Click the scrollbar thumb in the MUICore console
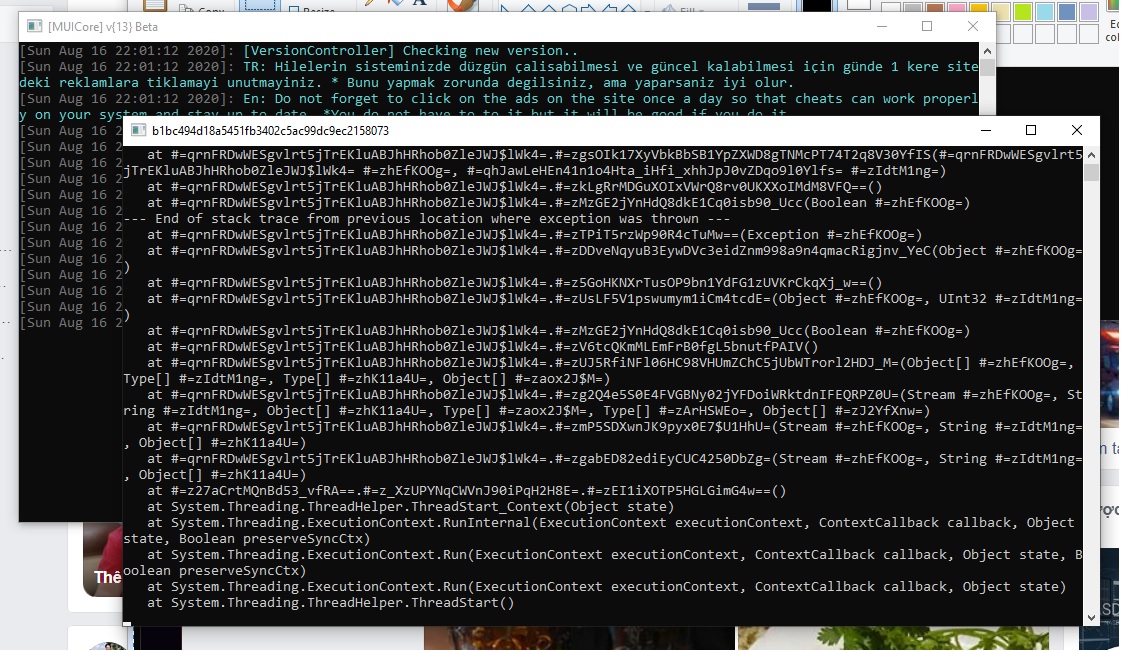This screenshot has width=1122, height=651. click(987, 68)
